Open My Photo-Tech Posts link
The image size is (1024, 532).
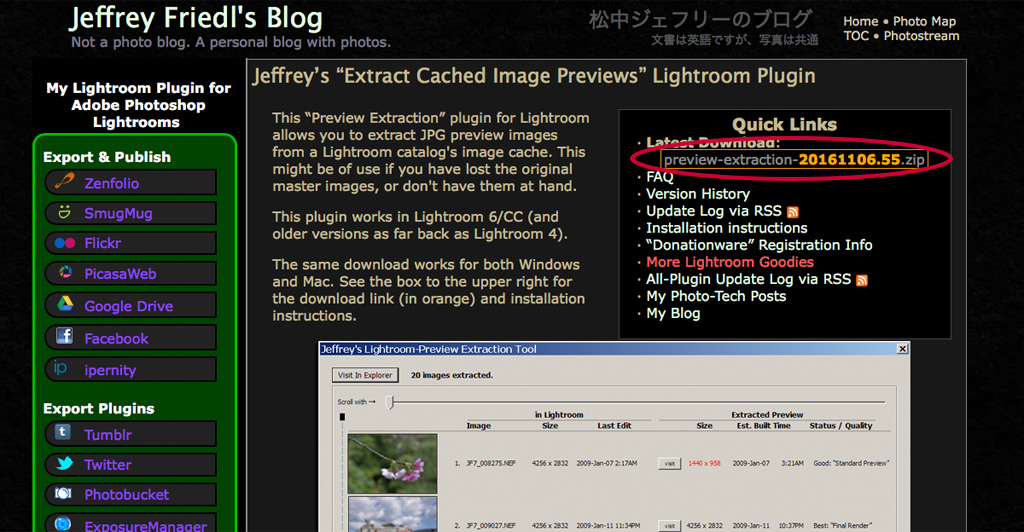point(716,296)
